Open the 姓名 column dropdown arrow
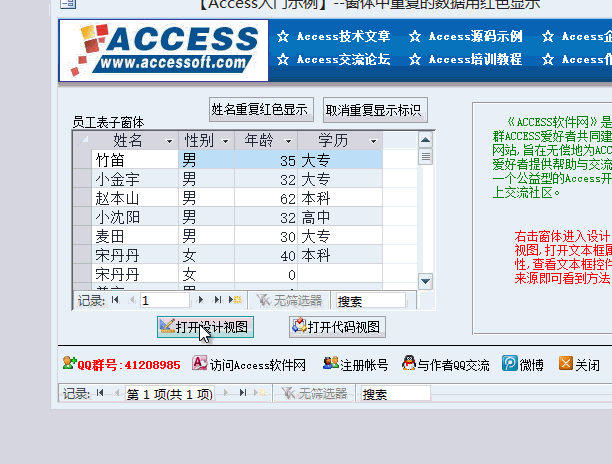The height and width of the screenshot is (464, 612). coord(169,141)
